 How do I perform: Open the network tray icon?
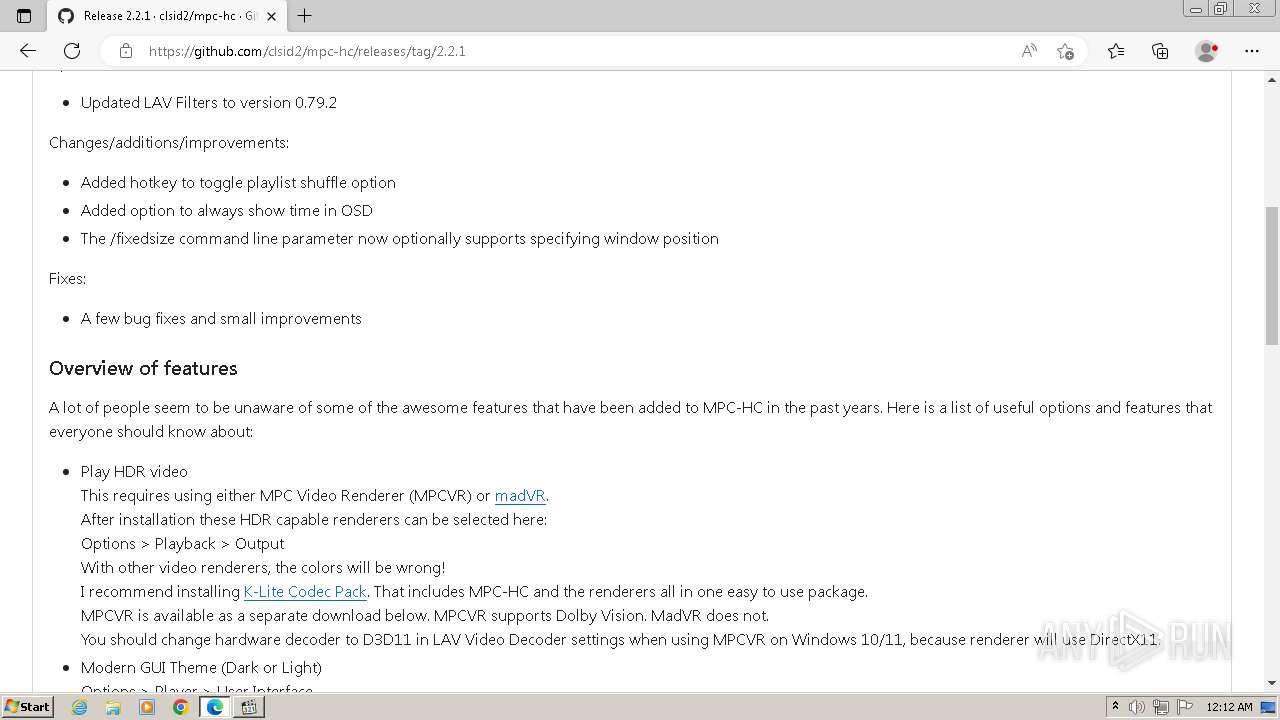pos(1161,707)
